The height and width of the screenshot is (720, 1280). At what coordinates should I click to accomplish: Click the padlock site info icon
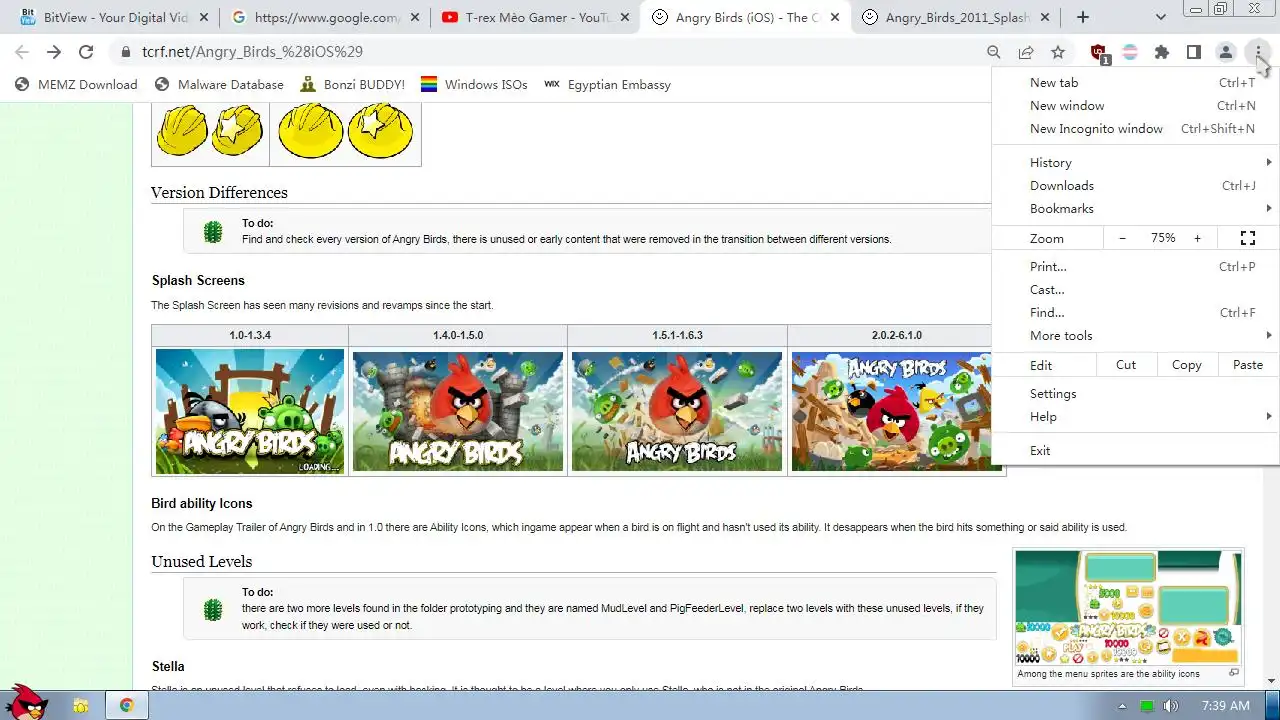pos(125,52)
